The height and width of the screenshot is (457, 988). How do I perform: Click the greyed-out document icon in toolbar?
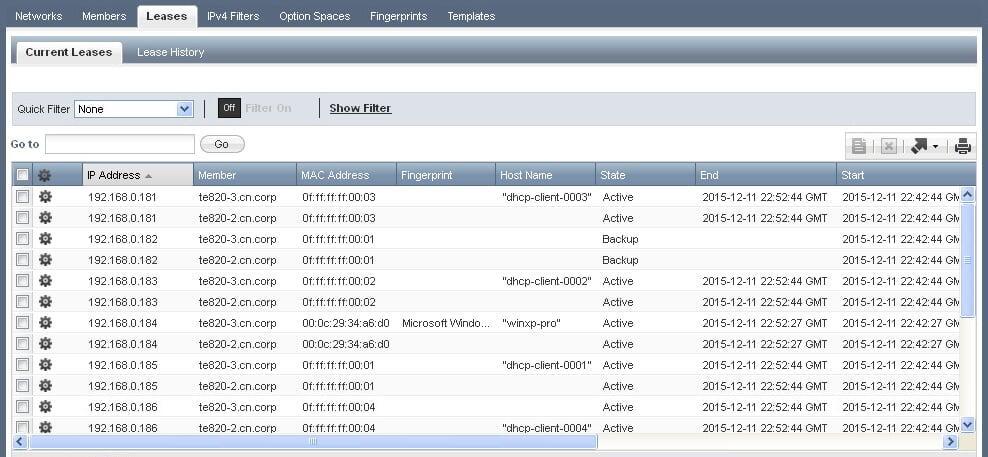[x=859, y=146]
